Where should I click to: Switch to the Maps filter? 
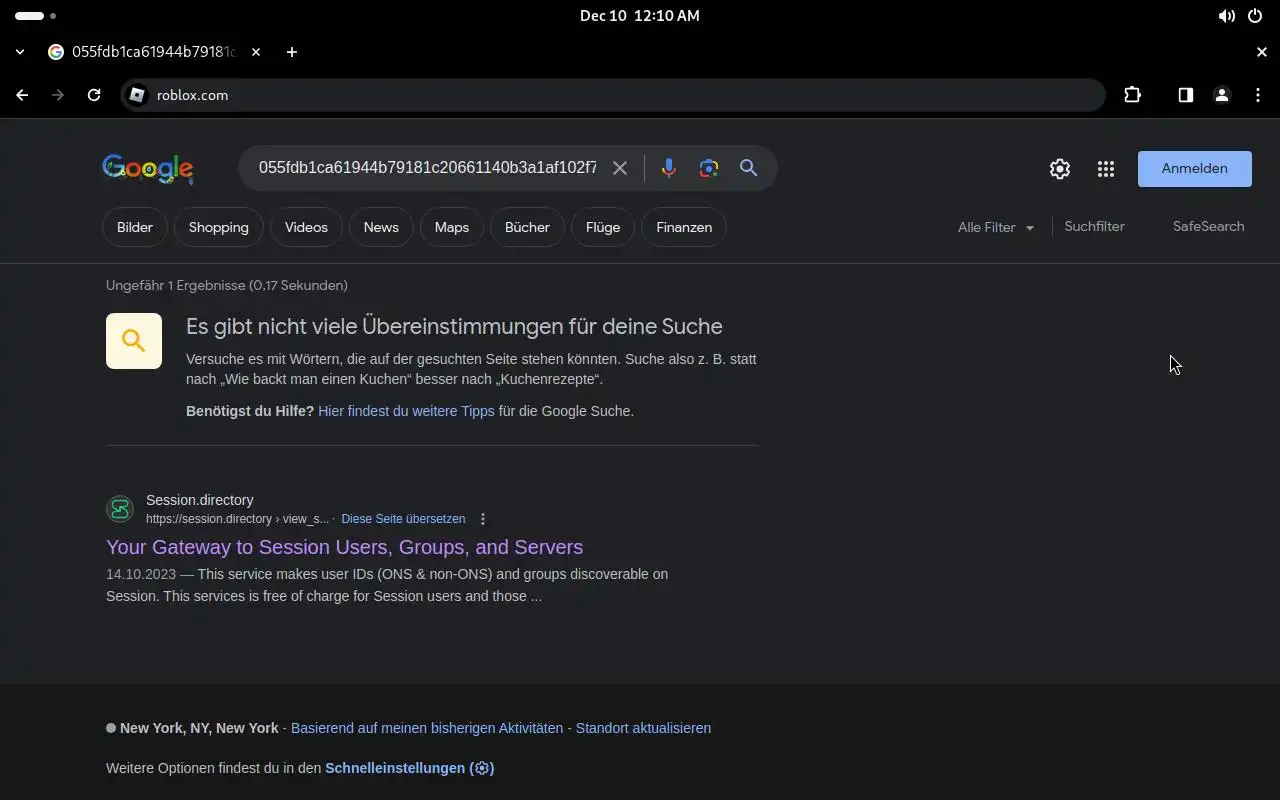[x=452, y=227]
